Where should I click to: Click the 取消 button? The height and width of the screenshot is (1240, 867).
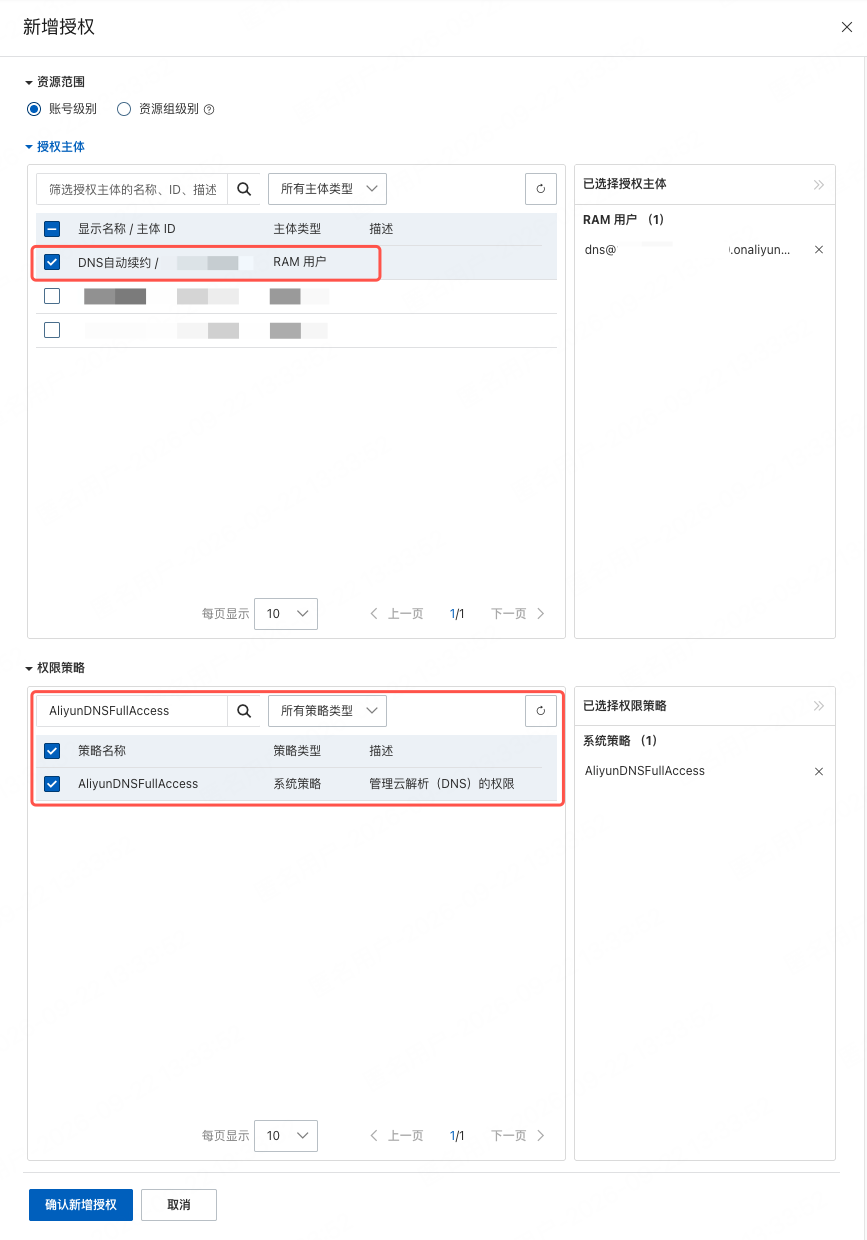click(179, 1205)
